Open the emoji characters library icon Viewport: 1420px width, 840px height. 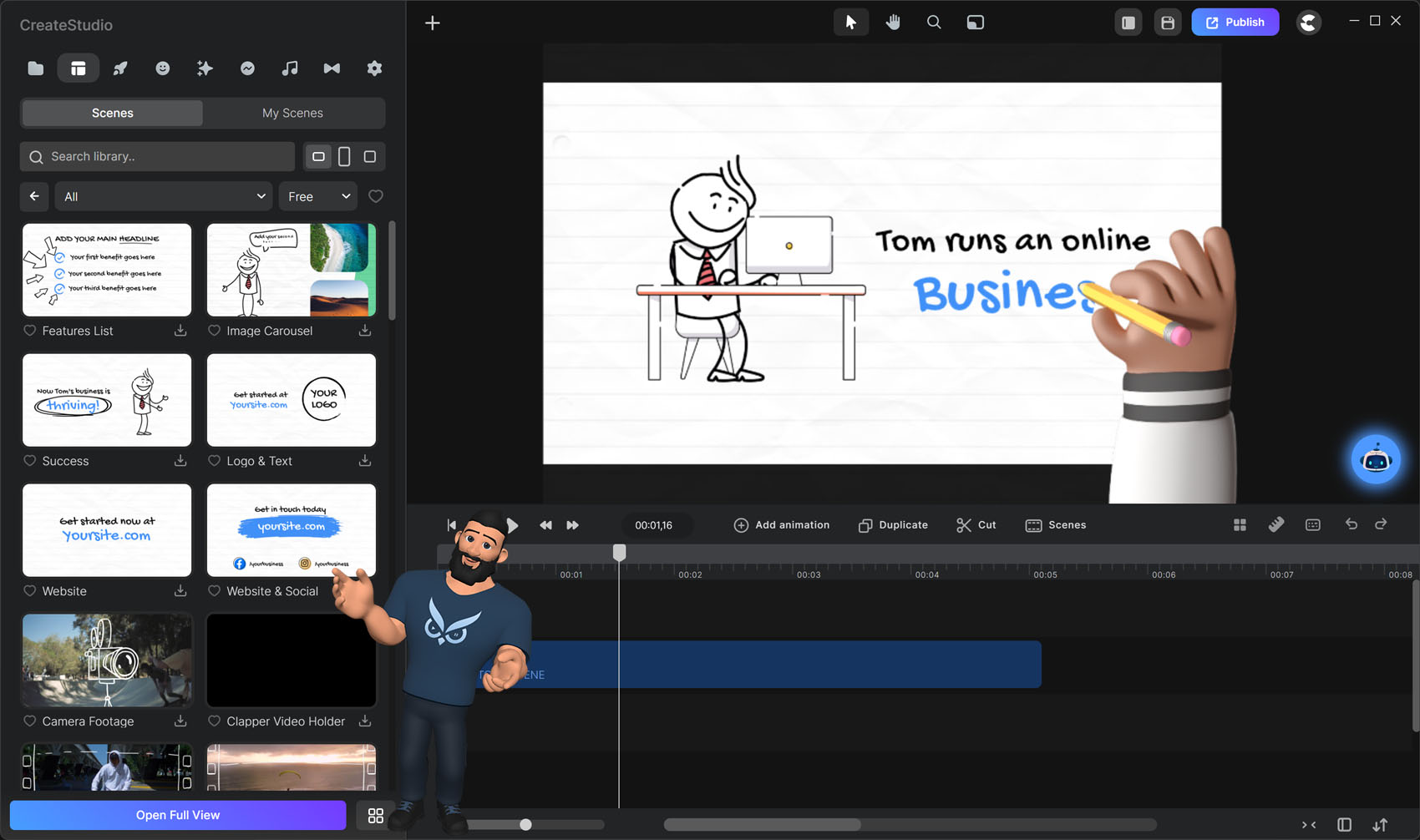[163, 68]
